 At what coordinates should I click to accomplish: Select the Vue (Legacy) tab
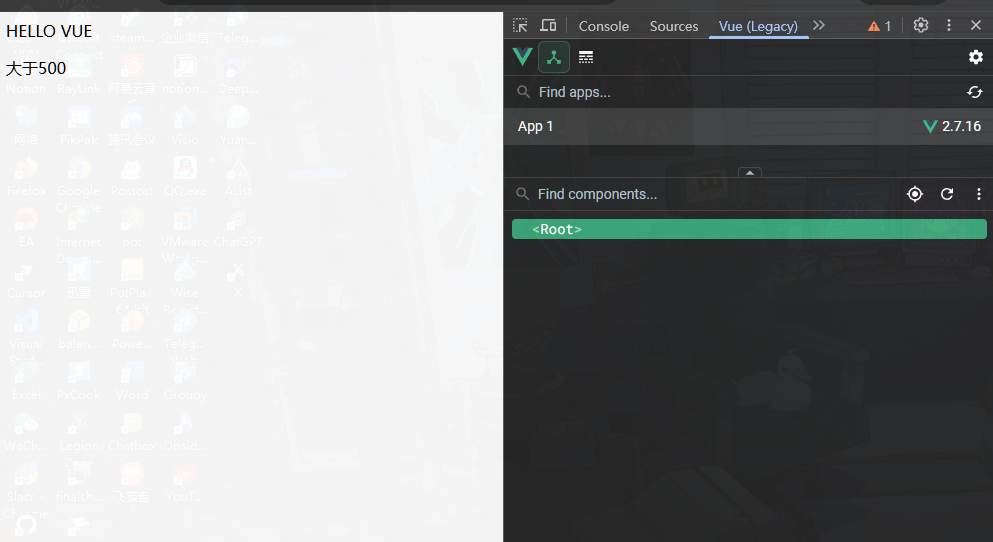[x=758, y=26]
